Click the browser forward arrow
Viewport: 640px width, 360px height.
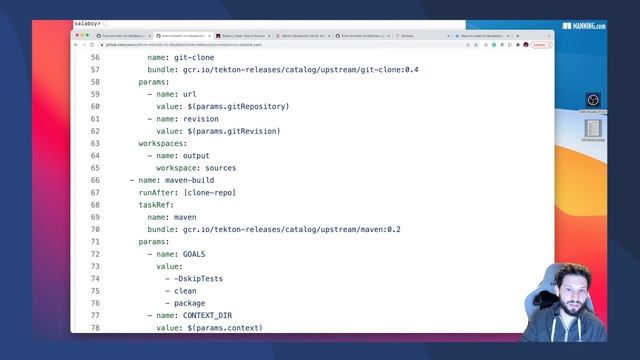84,45
